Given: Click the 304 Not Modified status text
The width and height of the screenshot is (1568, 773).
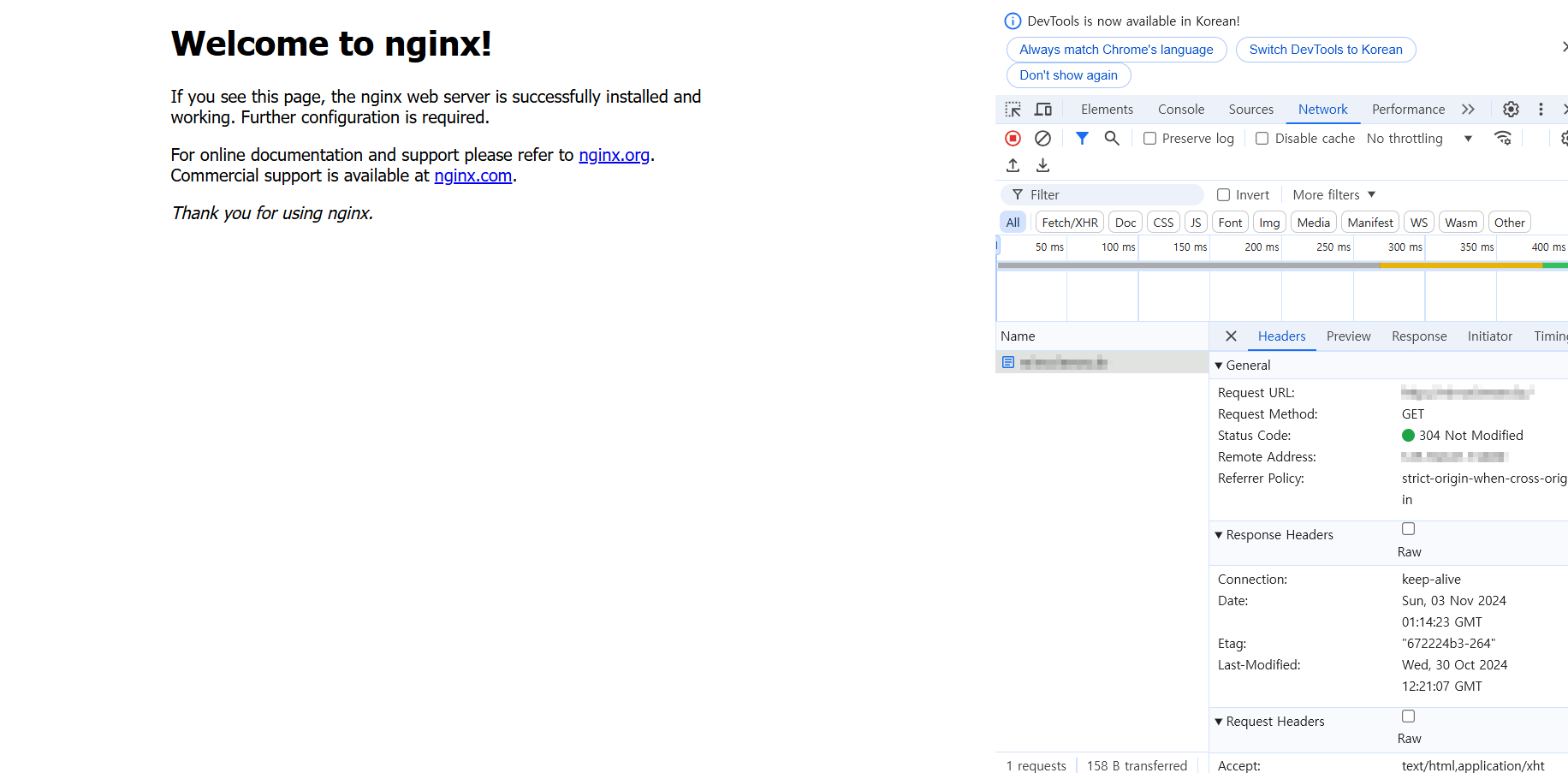Looking at the screenshot, I should (x=1470, y=436).
